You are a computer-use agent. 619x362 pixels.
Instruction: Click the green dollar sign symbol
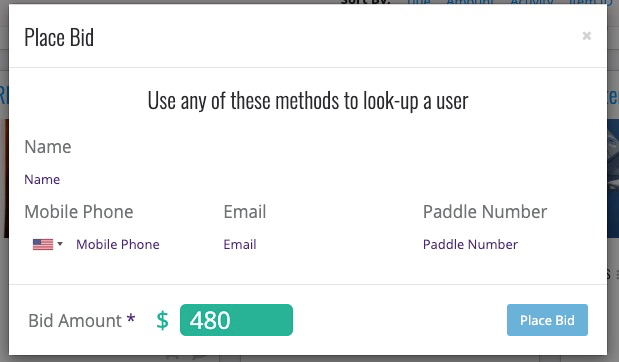[162, 320]
